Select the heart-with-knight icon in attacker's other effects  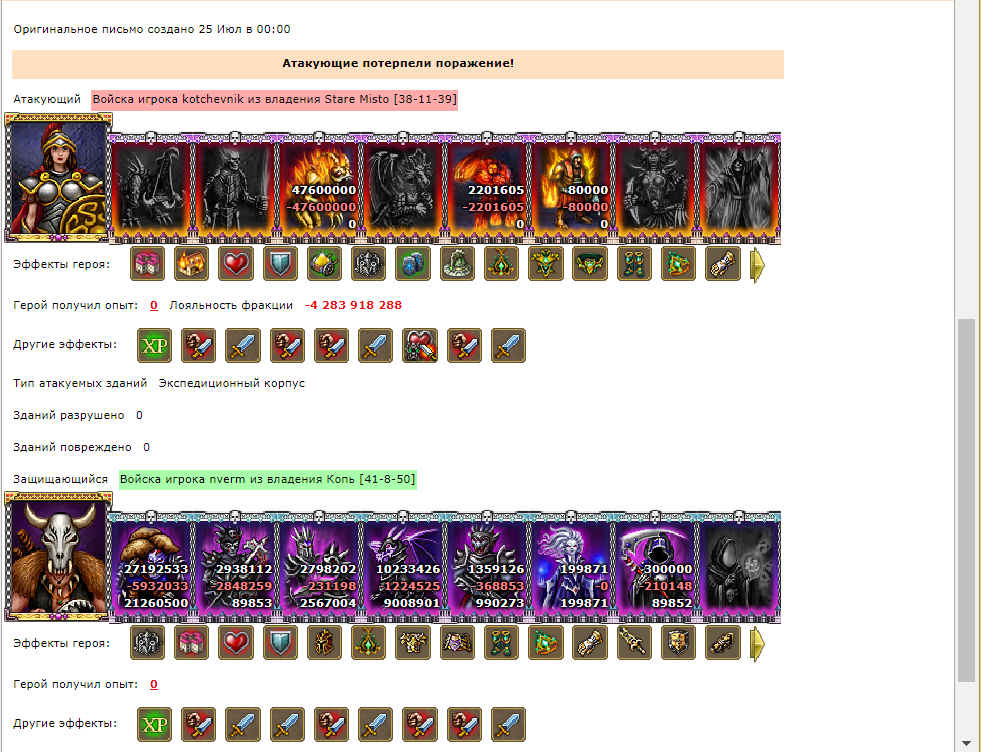[x=420, y=345]
